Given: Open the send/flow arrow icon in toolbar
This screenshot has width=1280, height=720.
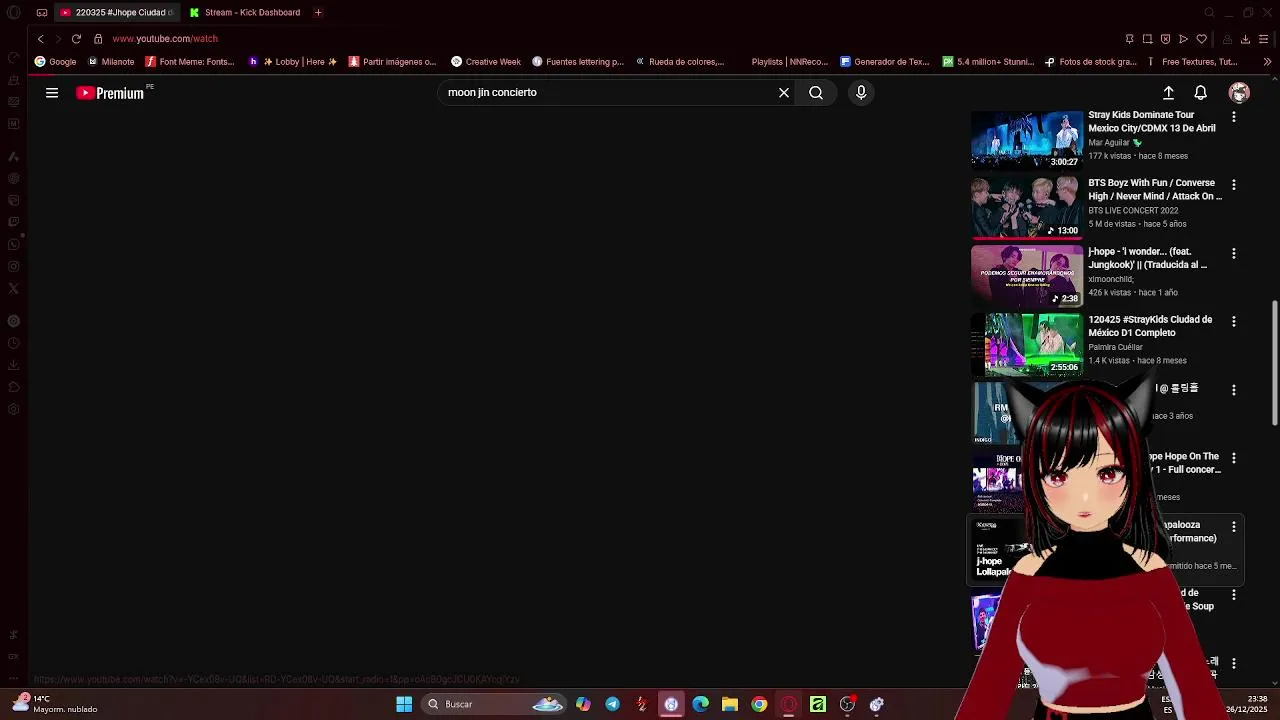Looking at the screenshot, I should 1183,39.
